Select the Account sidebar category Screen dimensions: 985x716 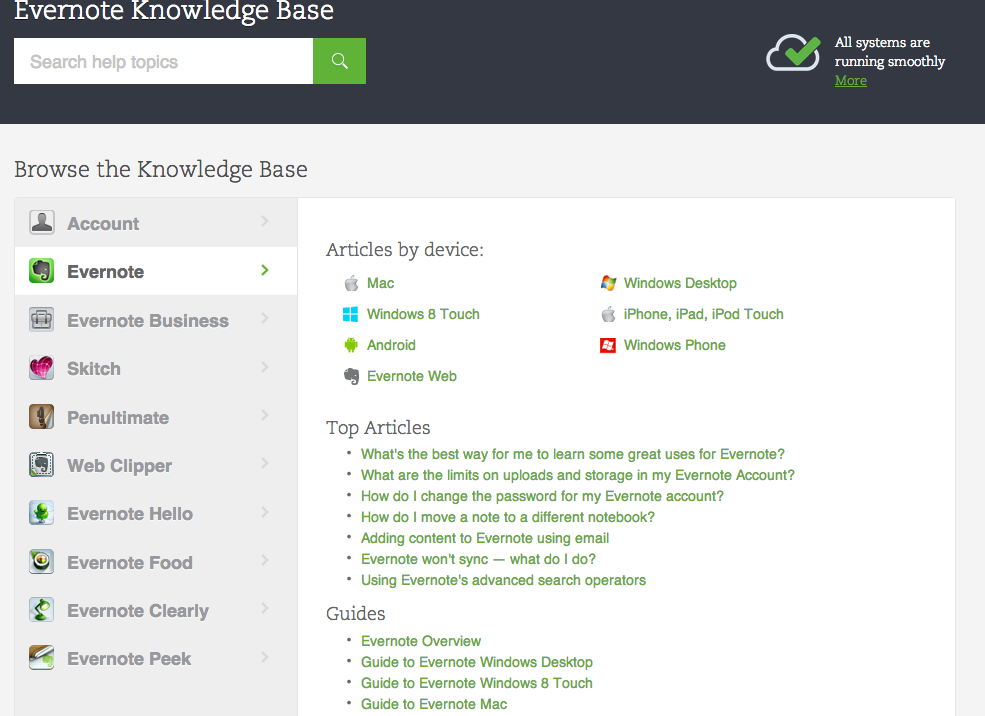pos(103,224)
